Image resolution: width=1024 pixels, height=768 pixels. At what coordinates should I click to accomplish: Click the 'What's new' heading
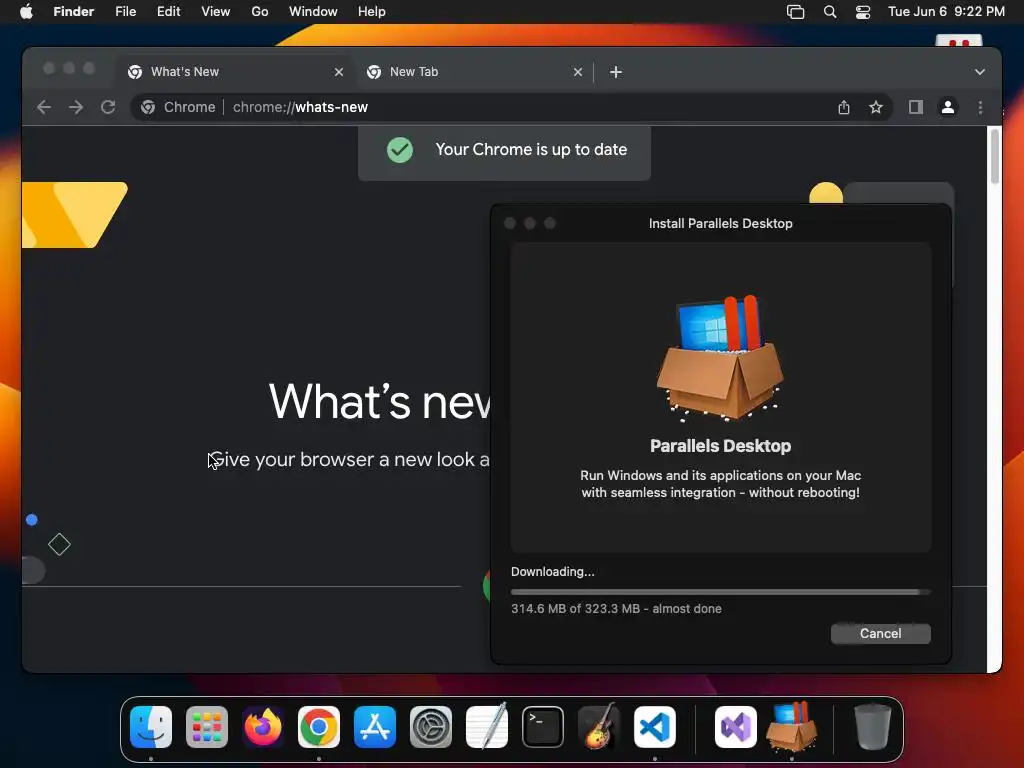[x=379, y=401]
